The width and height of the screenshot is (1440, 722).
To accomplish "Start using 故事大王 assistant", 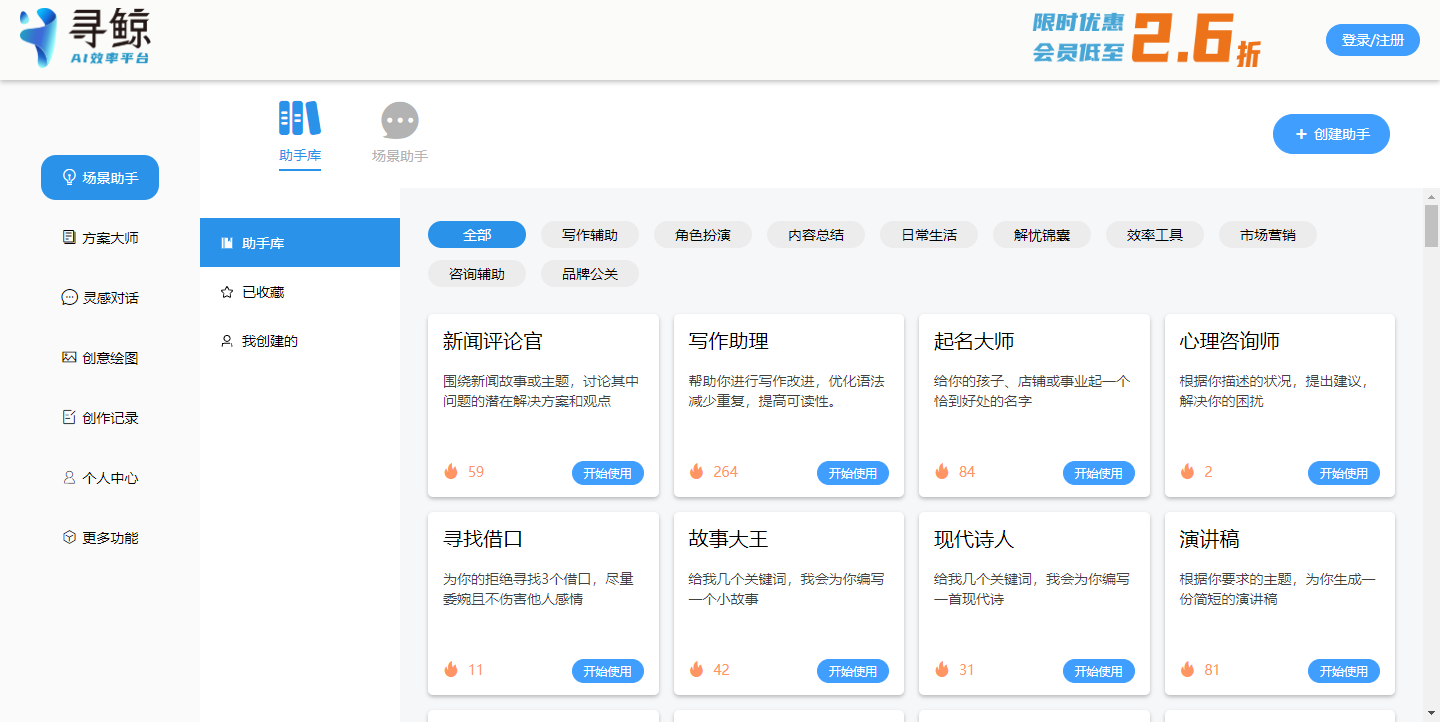I will [x=853, y=671].
